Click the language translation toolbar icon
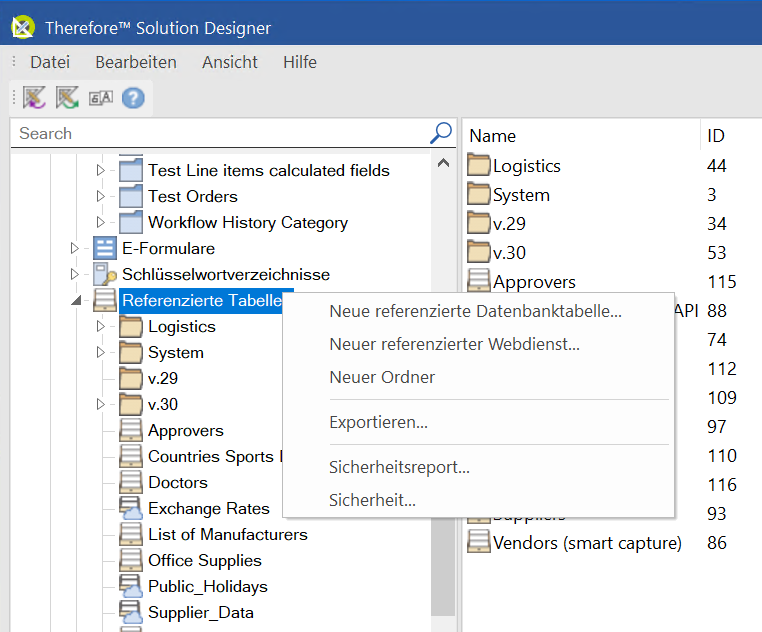Image resolution: width=762 pixels, height=632 pixels. tap(101, 98)
